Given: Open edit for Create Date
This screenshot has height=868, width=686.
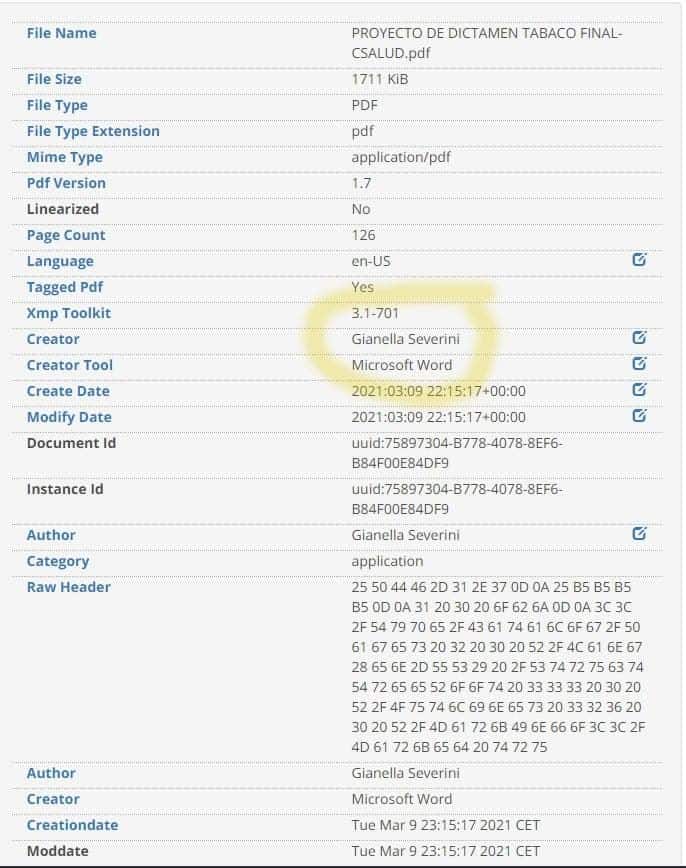Looking at the screenshot, I should tap(639, 389).
